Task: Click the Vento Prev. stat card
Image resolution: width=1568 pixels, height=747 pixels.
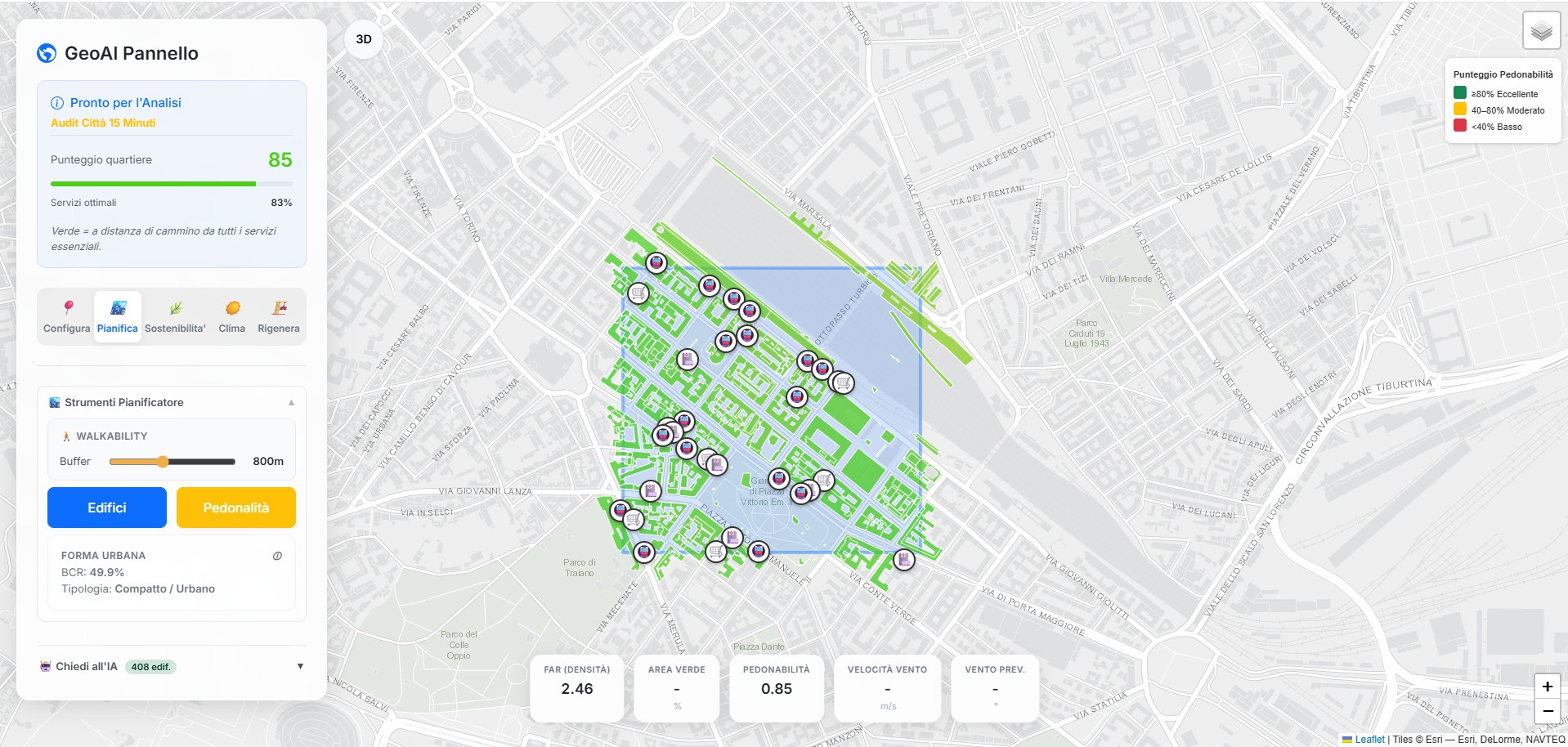Action: point(995,688)
